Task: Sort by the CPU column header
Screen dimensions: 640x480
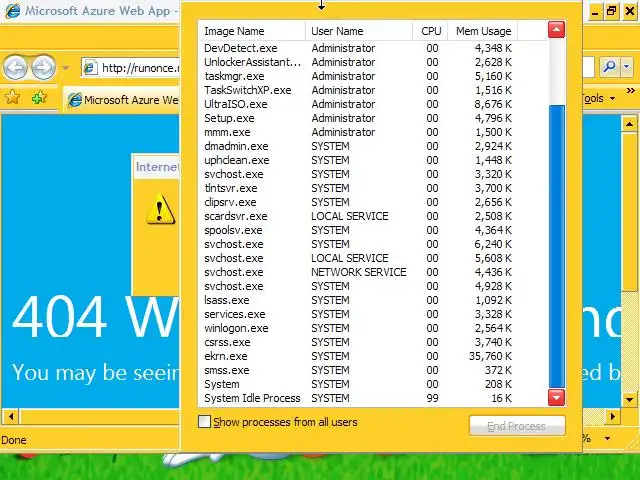Action: (430, 31)
